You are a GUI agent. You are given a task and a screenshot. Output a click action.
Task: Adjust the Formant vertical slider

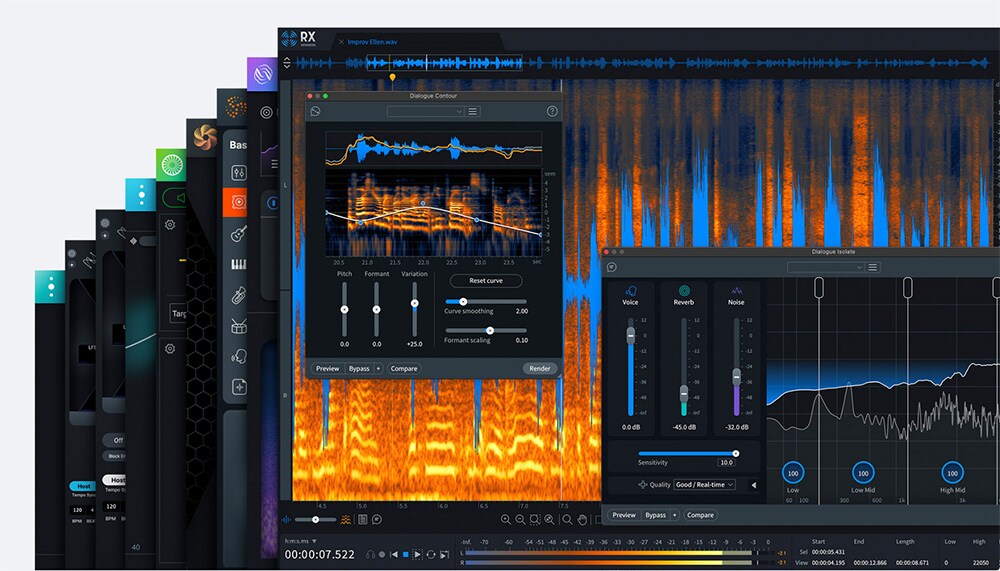(x=376, y=309)
